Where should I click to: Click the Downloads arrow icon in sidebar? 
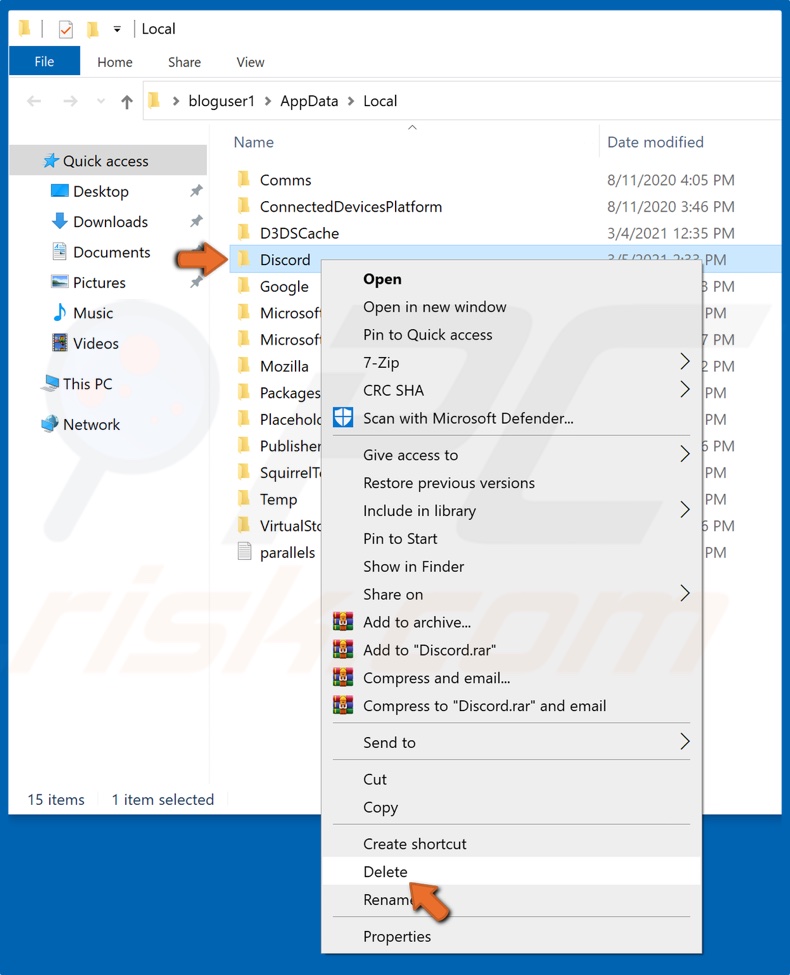tap(60, 221)
